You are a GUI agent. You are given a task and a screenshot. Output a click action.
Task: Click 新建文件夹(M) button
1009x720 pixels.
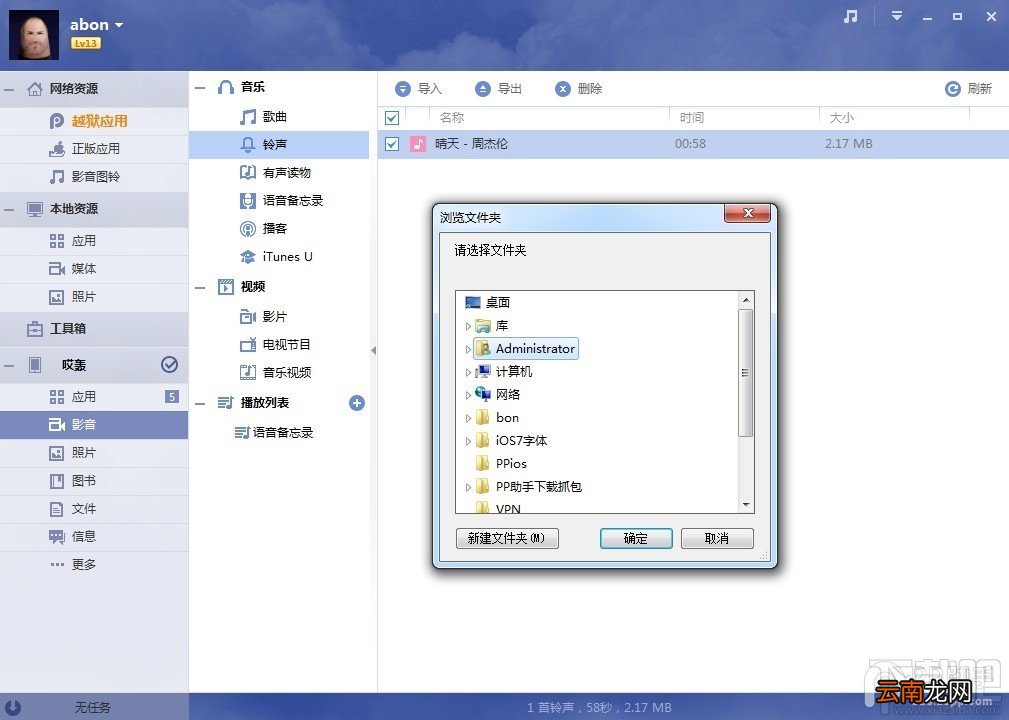point(507,538)
